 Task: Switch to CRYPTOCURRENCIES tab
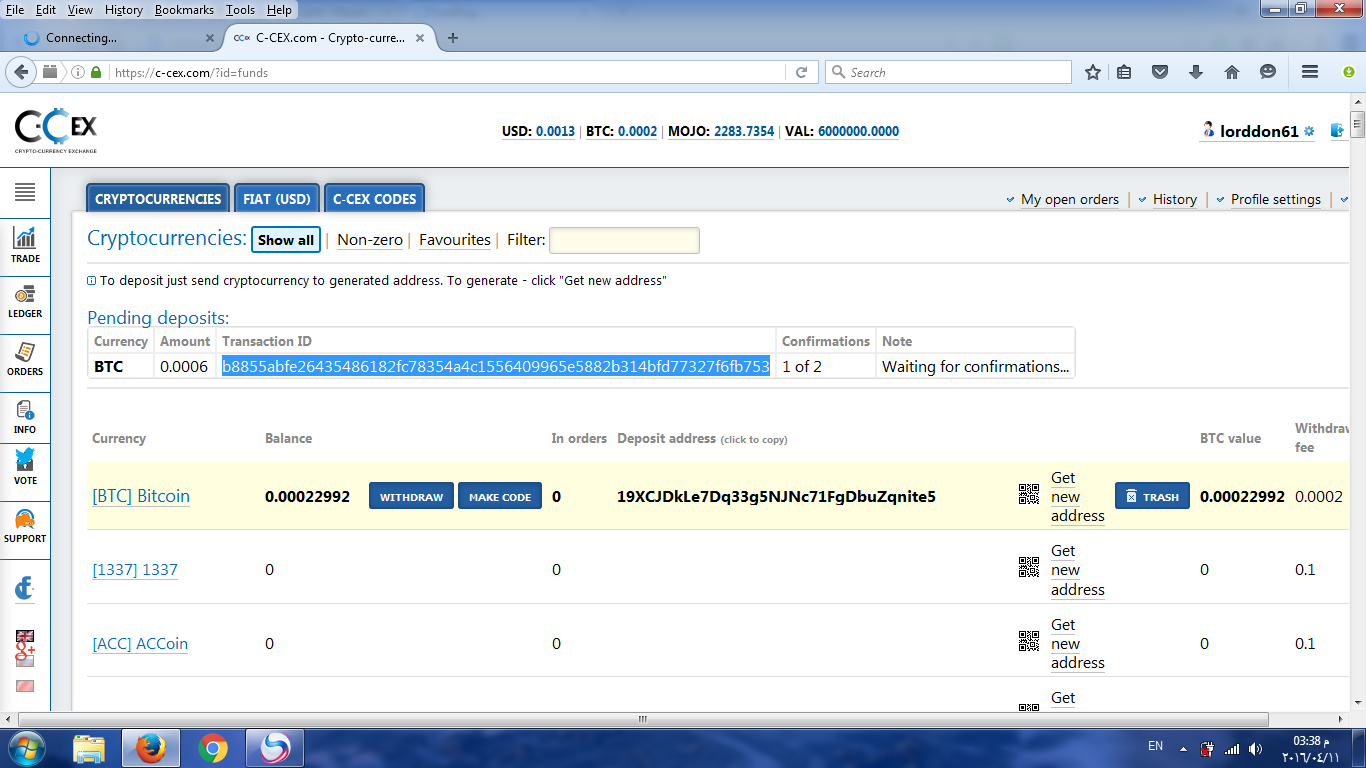point(158,198)
